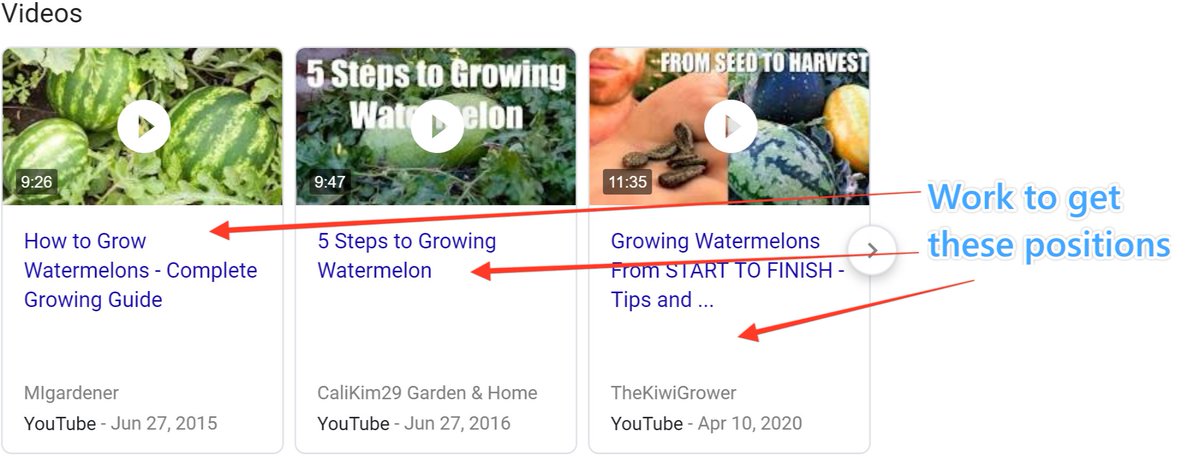The image size is (1200, 460).
Task: Select the thumbnail showing watermelon seeds in hand
Action: coord(730,126)
